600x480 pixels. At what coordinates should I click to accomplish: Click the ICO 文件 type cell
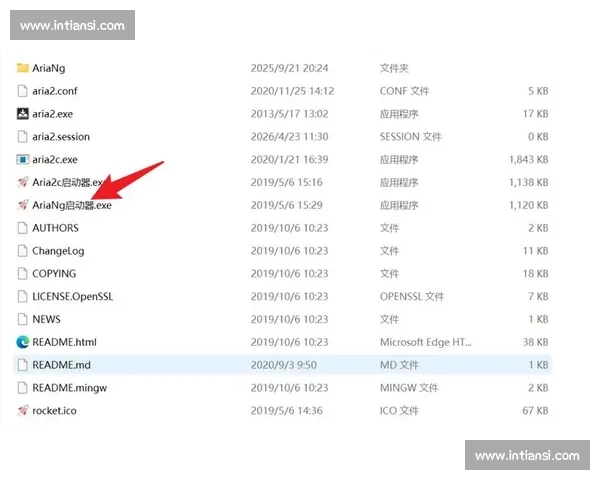[399, 411]
